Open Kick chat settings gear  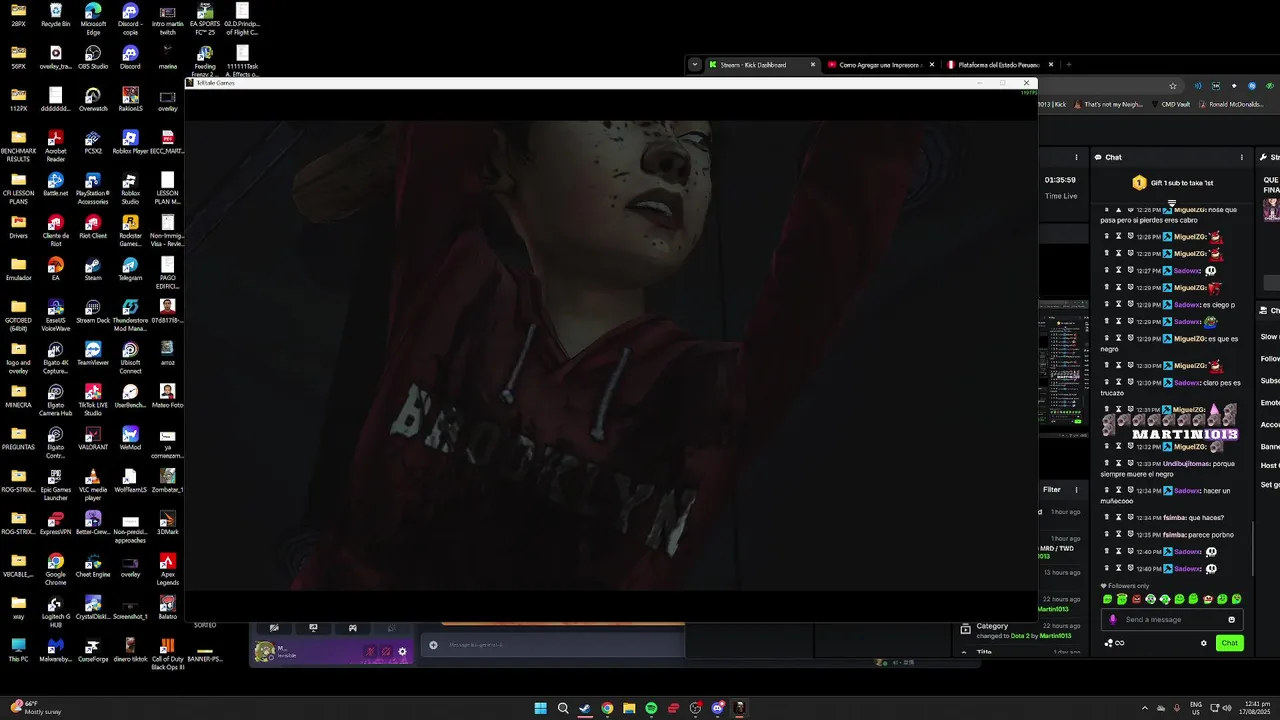pyautogui.click(x=1203, y=643)
